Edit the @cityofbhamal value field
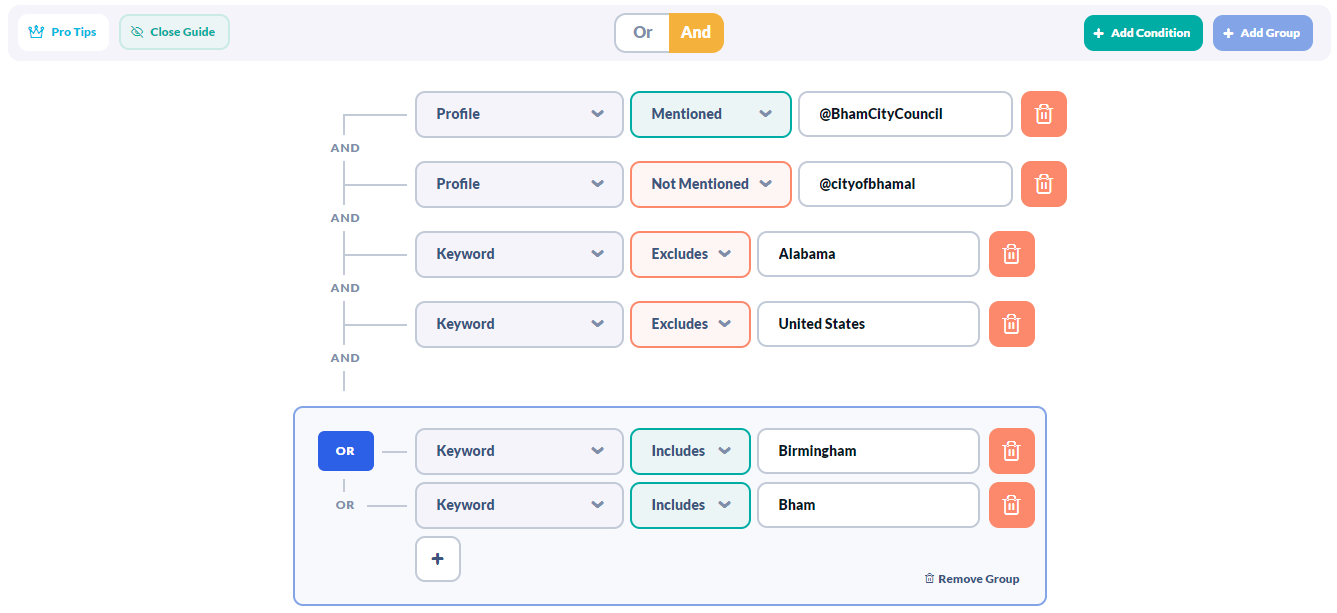This screenshot has height=613, width=1337. tap(905, 184)
